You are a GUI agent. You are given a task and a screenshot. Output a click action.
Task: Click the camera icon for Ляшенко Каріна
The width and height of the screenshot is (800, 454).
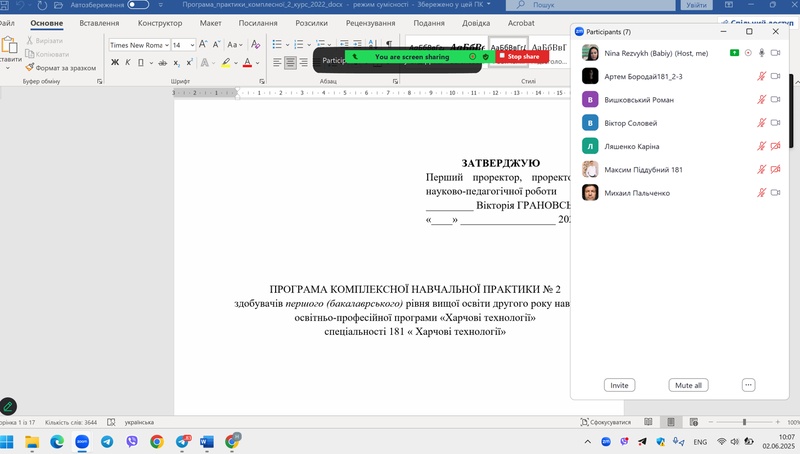tap(775, 146)
